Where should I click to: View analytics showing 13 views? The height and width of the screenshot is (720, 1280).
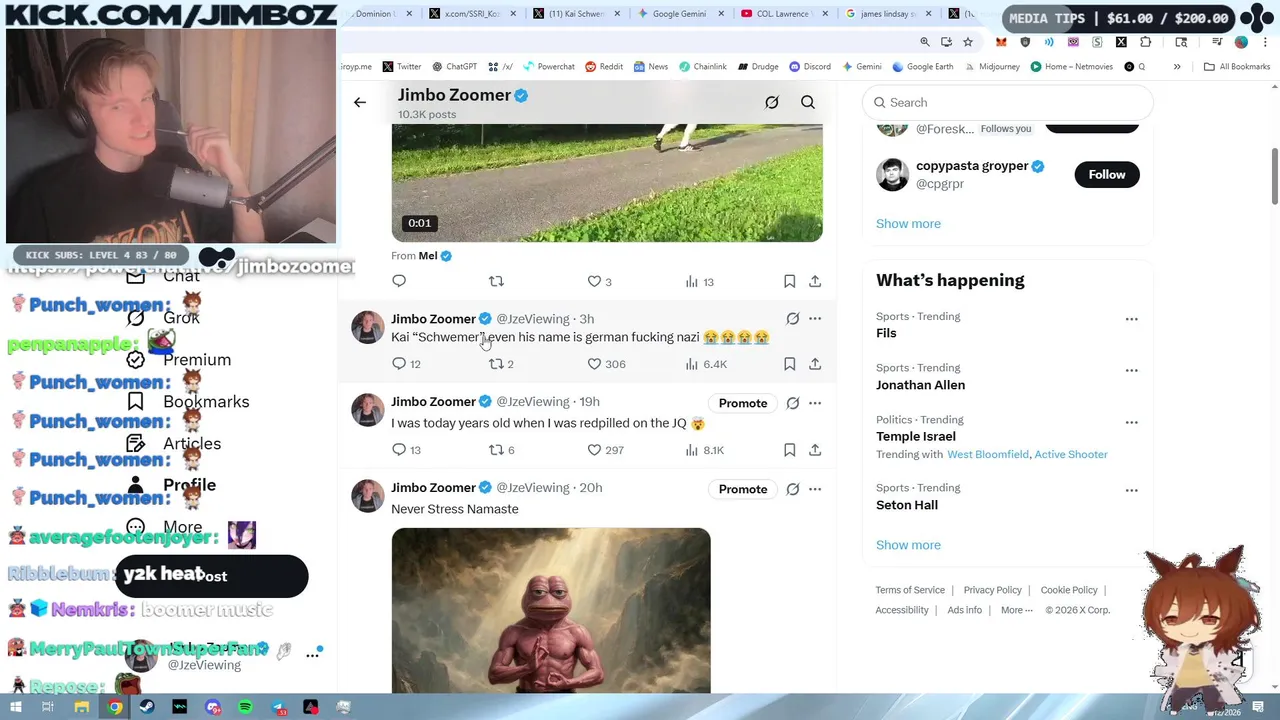(x=699, y=282)
